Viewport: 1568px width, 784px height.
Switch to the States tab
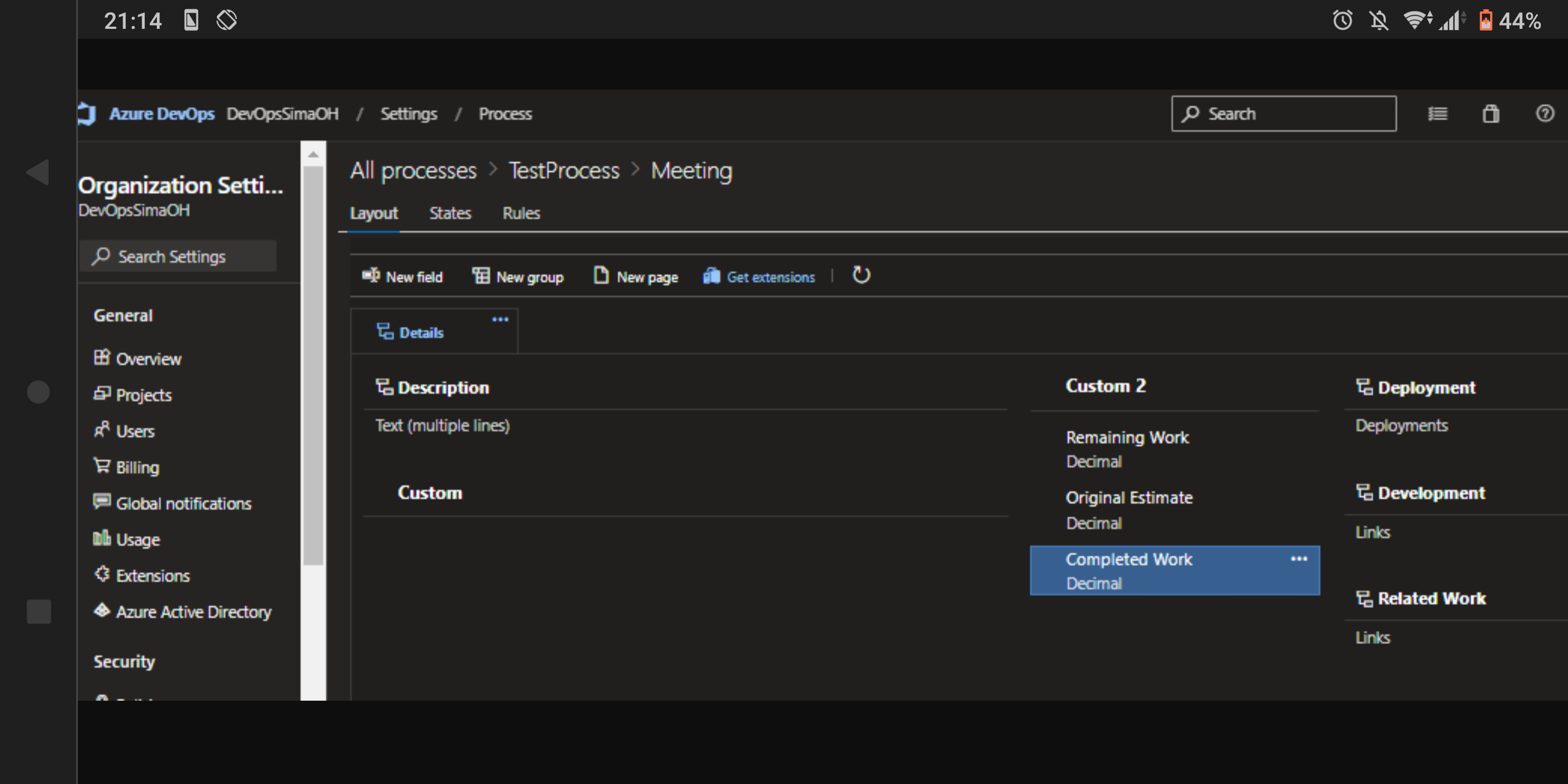point(450,213)
